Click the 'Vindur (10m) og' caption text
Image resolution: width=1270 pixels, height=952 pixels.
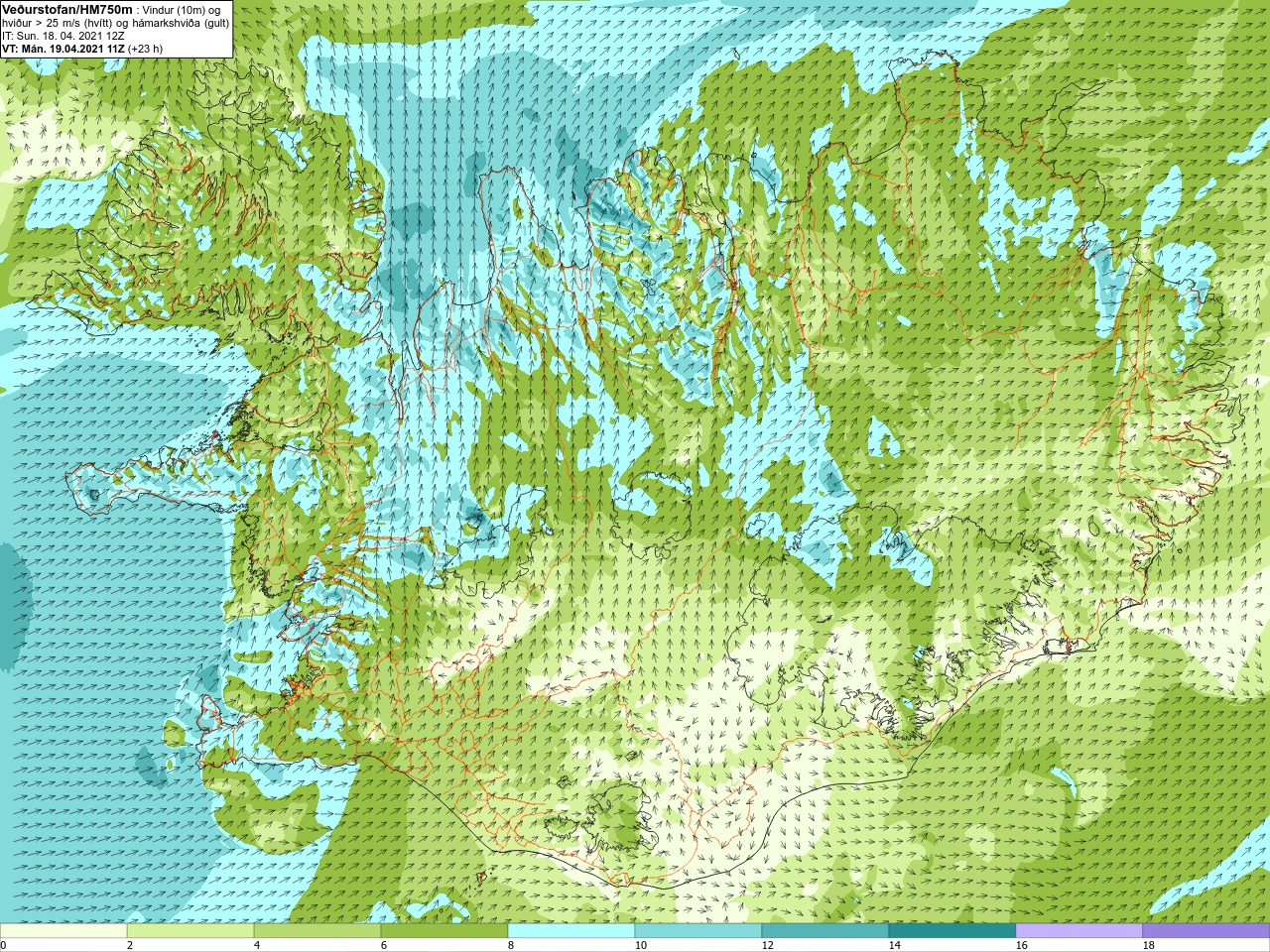[182, 9]
